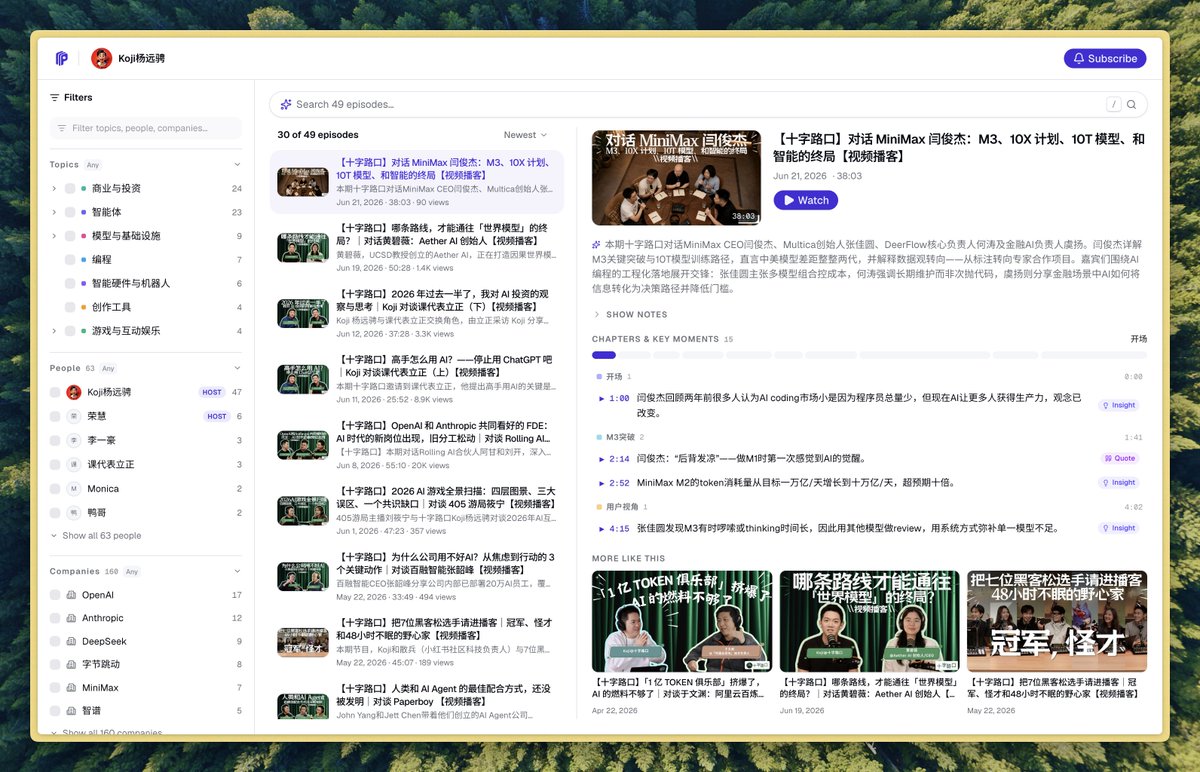Check the DeepSeek company checkbox
The width and height of the screenshot is (1200, 772).
pyautogui.click(x=55, y=641)
